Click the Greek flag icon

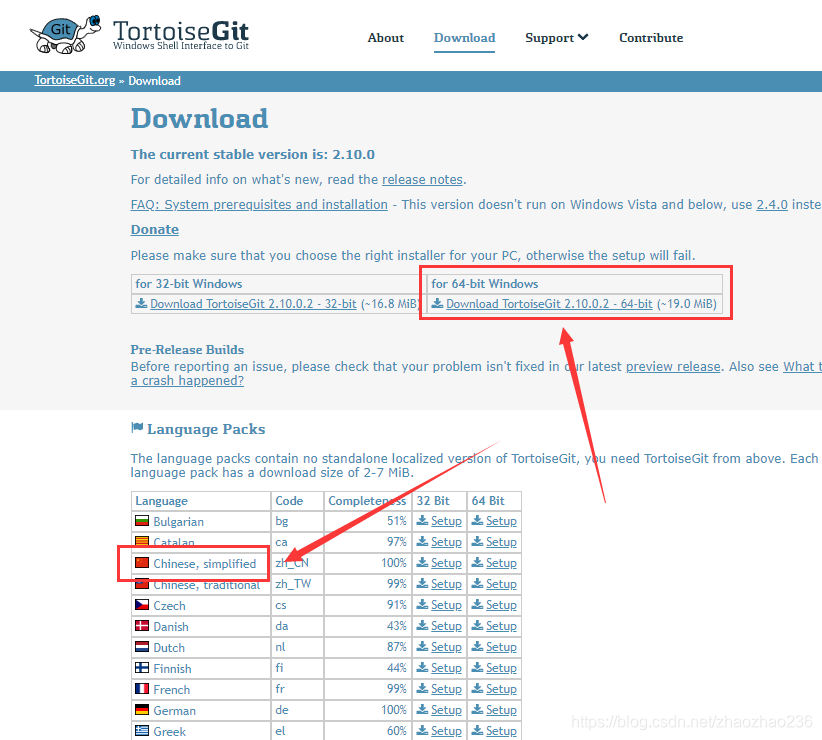142,731
